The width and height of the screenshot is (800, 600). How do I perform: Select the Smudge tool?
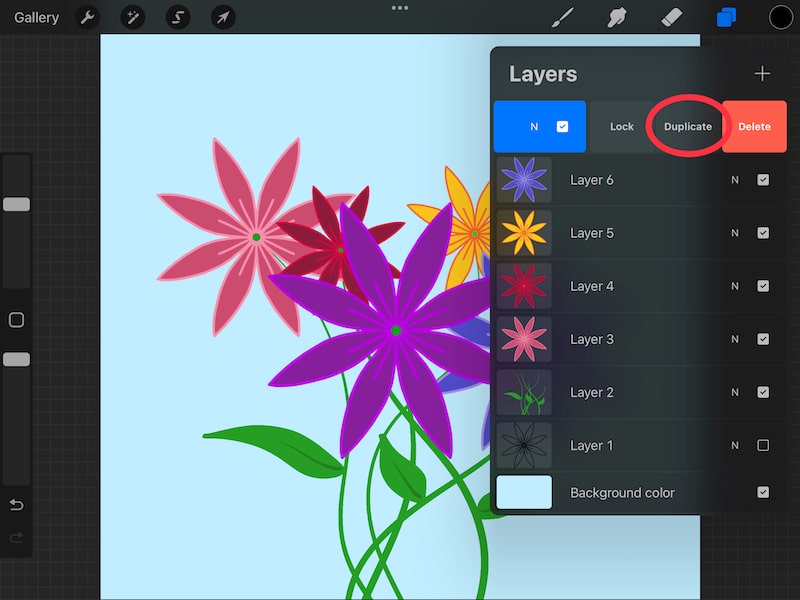click(617, 17)
